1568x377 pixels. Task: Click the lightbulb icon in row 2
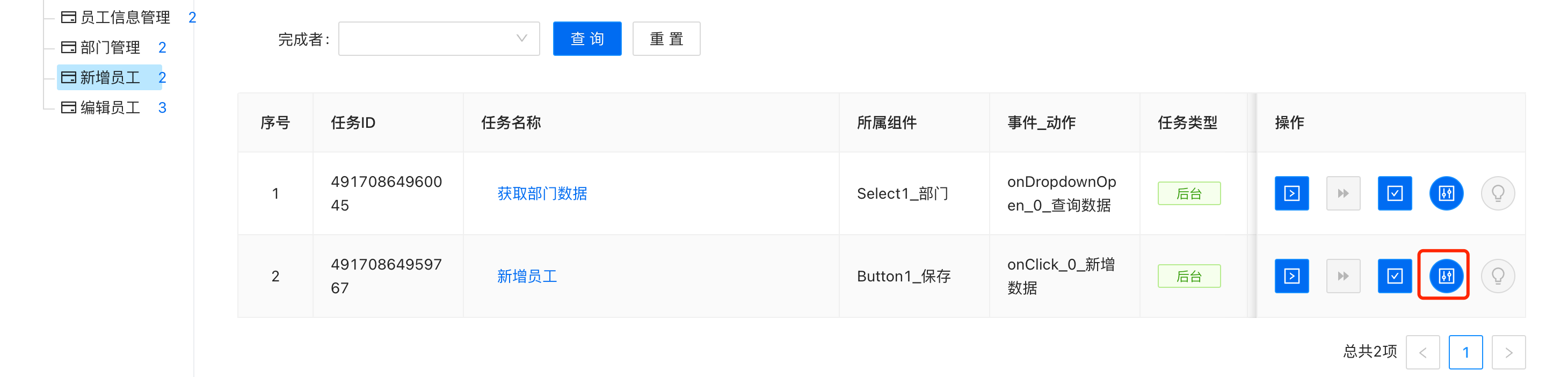[x=1498, y=277]
